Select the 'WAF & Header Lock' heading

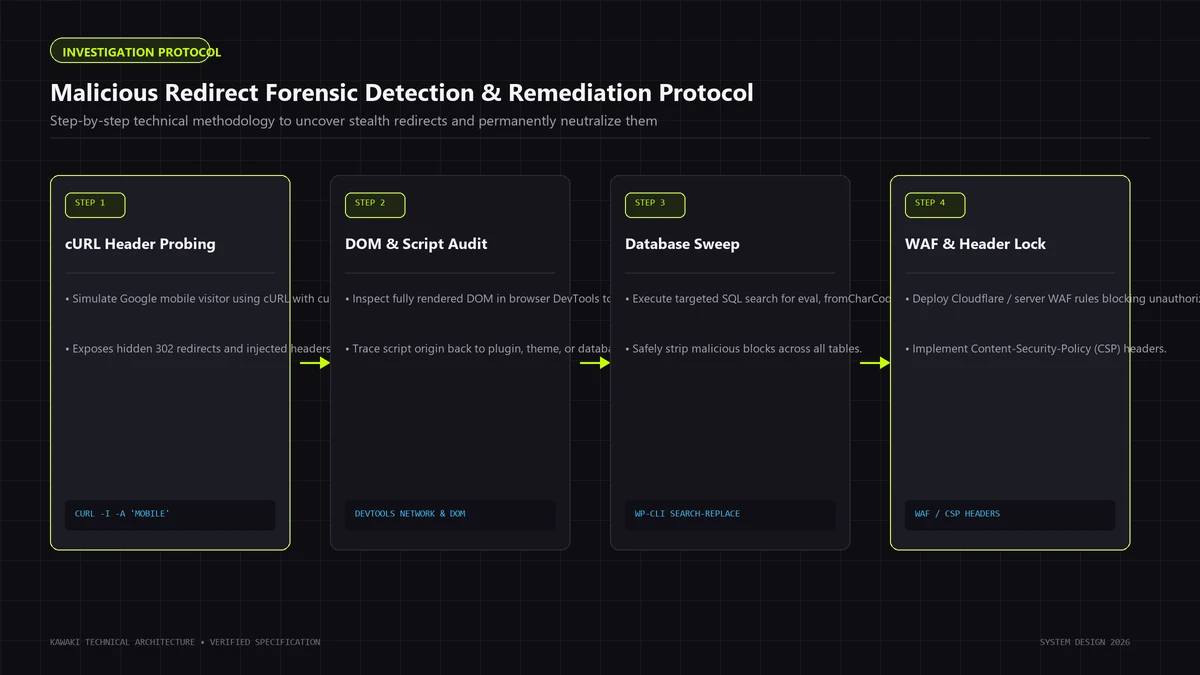[x=975, y=244]
